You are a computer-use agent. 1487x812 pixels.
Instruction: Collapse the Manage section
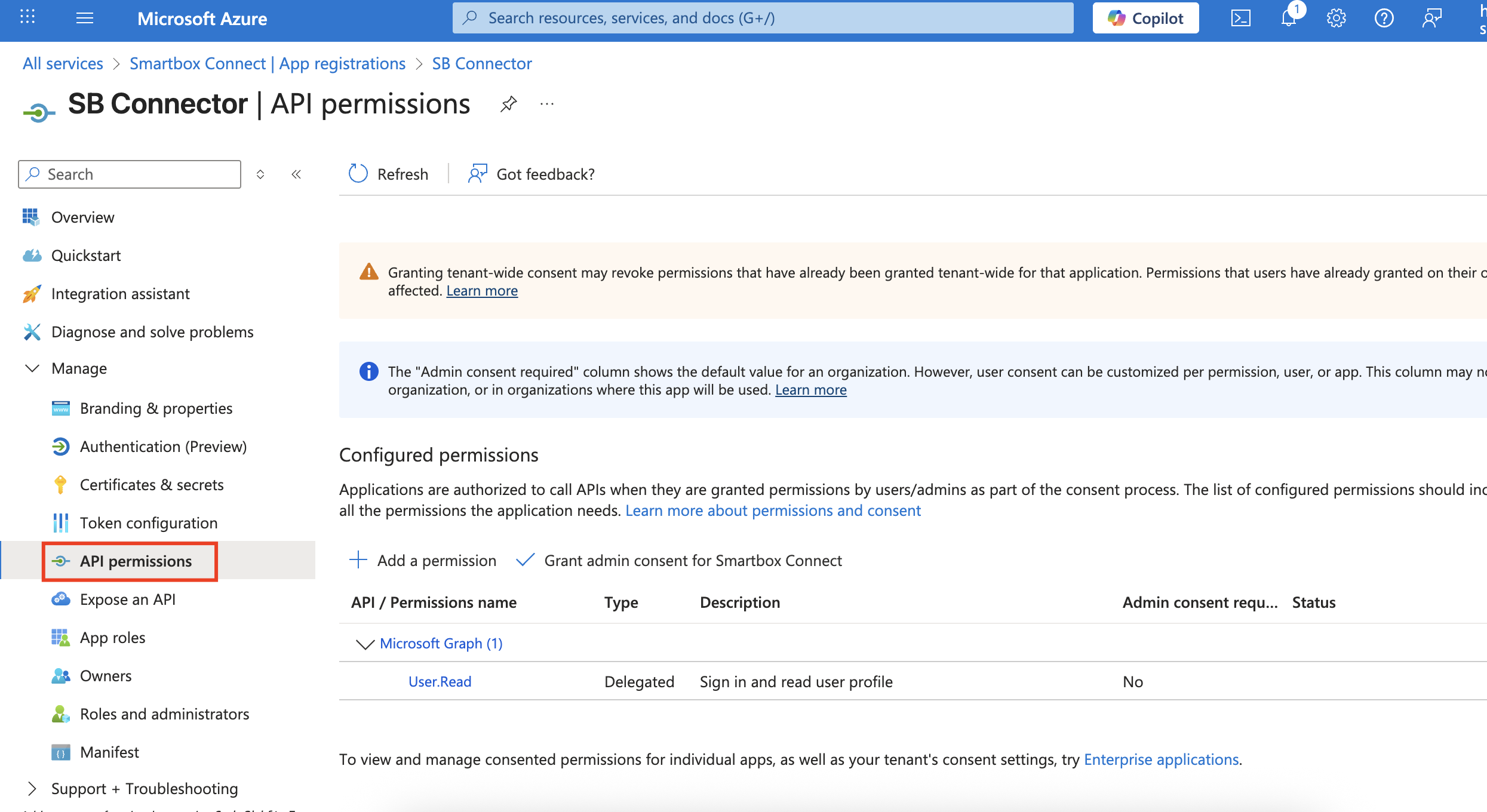(32, 368)
